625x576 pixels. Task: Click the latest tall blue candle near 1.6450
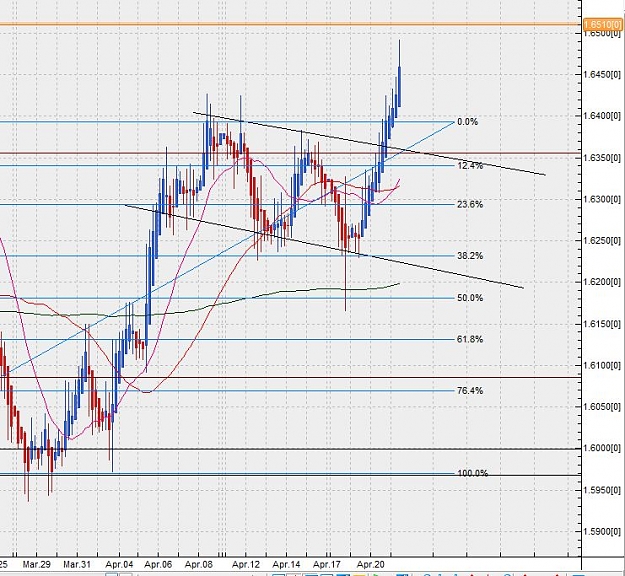pyautogui.click(x=399, y=86)
